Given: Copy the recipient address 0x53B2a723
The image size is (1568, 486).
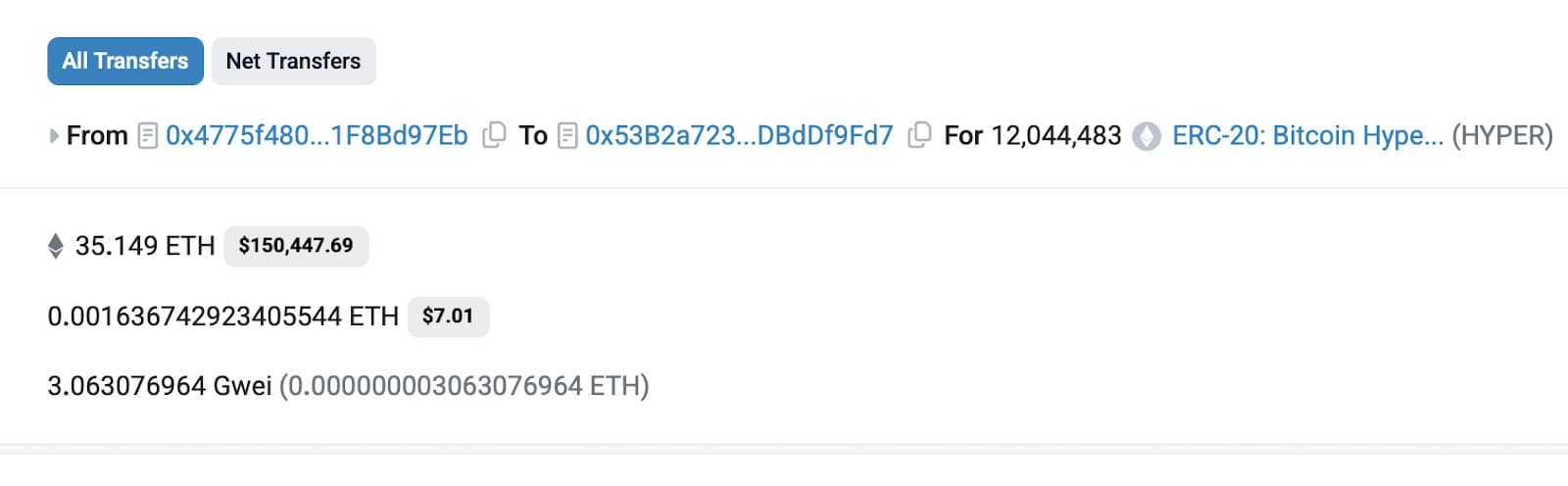Looking at the screenshot, I should pos(919,135).
